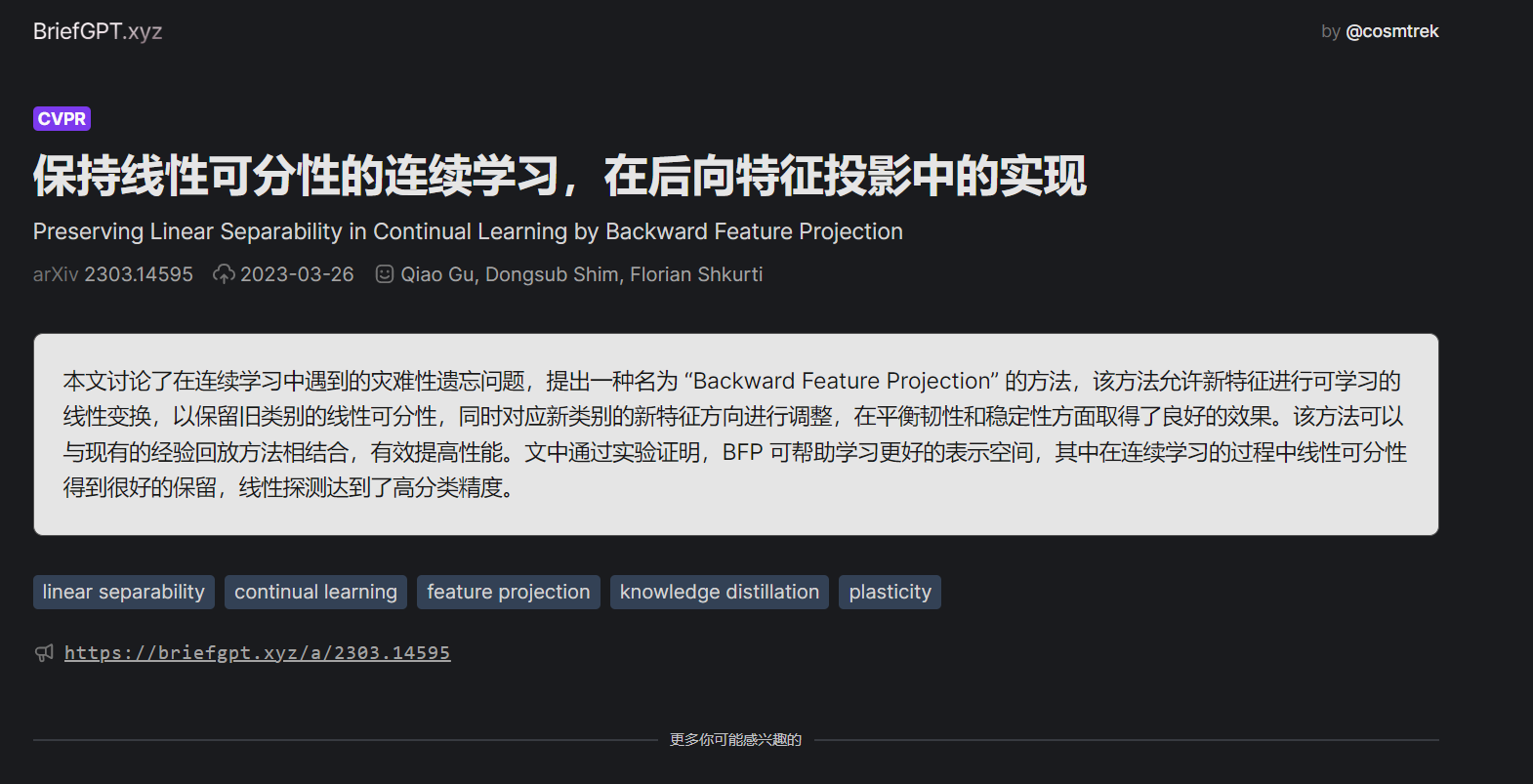Select the CVPR conference badge

click(x=62, y=119)
